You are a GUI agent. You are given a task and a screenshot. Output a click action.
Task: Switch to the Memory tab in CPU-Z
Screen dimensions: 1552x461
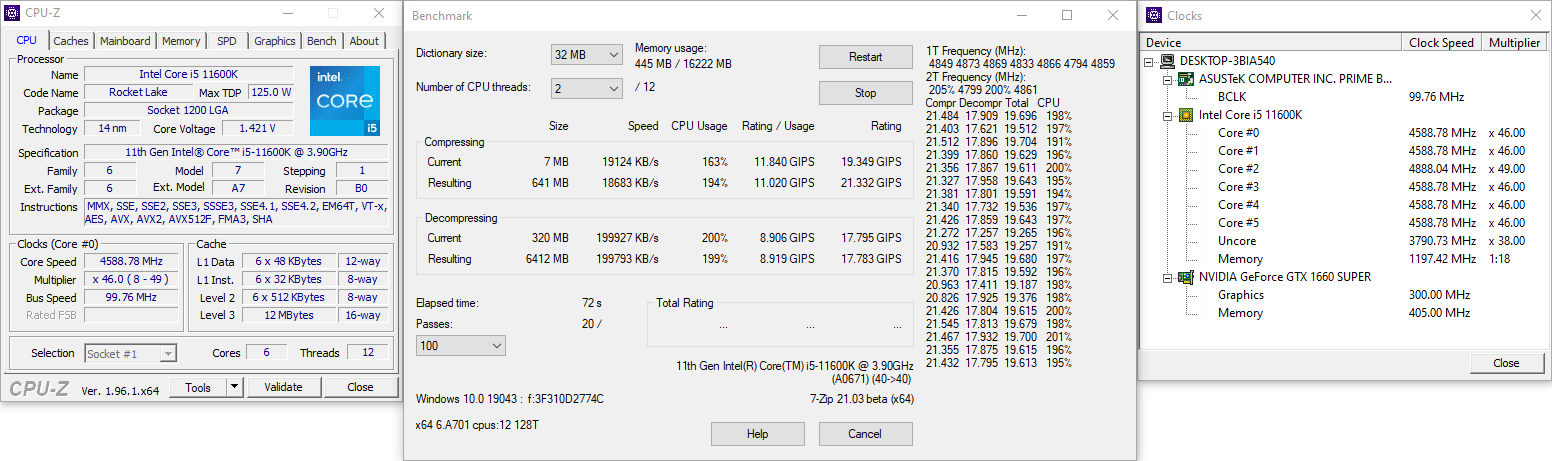pos(181,41)
